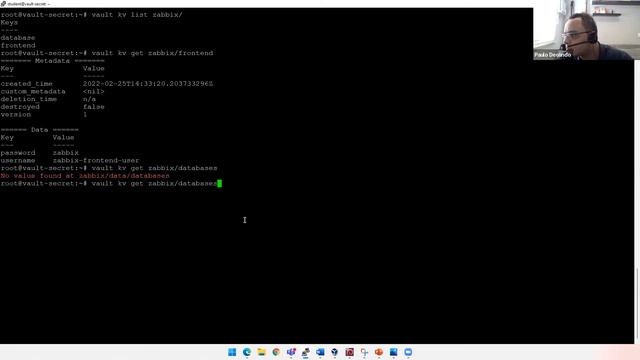Screen dimensions: 640x360
Task: Open the Snipping Tool taskbar icon
Action: coord(364,352)
